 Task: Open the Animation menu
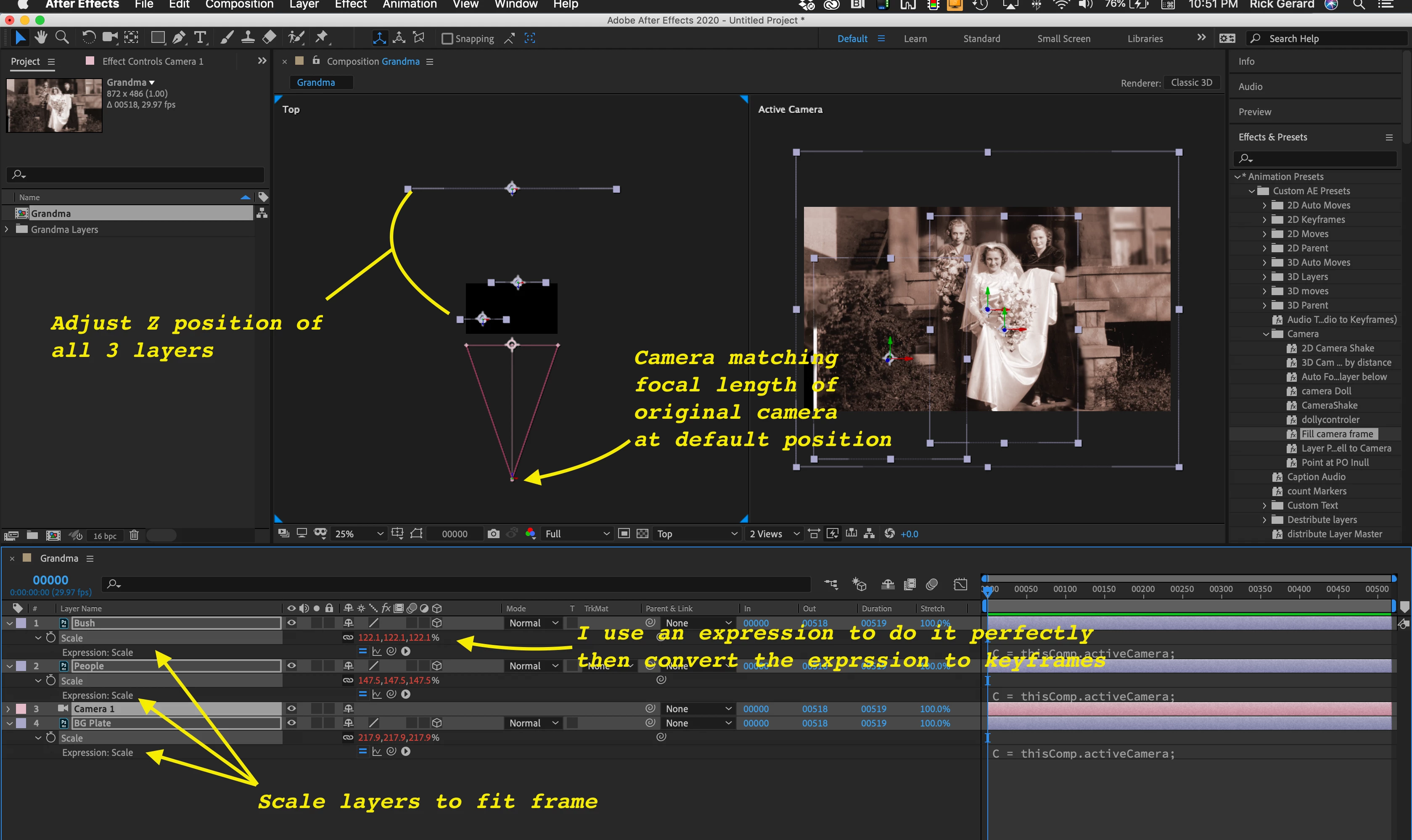click(x=409, y=5)
